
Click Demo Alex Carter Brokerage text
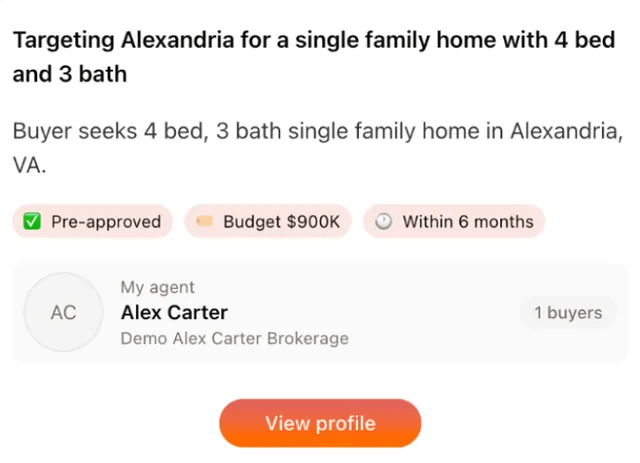pyautogui.click(x=235, y=338)
